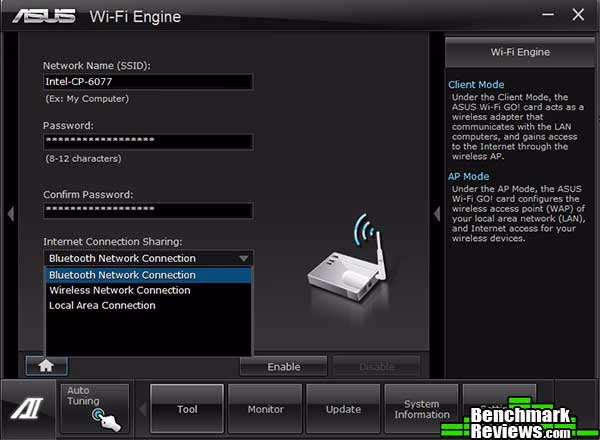Image resolution: width=600 pixels, height=440 pixels.
Task: Open the Update menu
Action: click(343, 409)
